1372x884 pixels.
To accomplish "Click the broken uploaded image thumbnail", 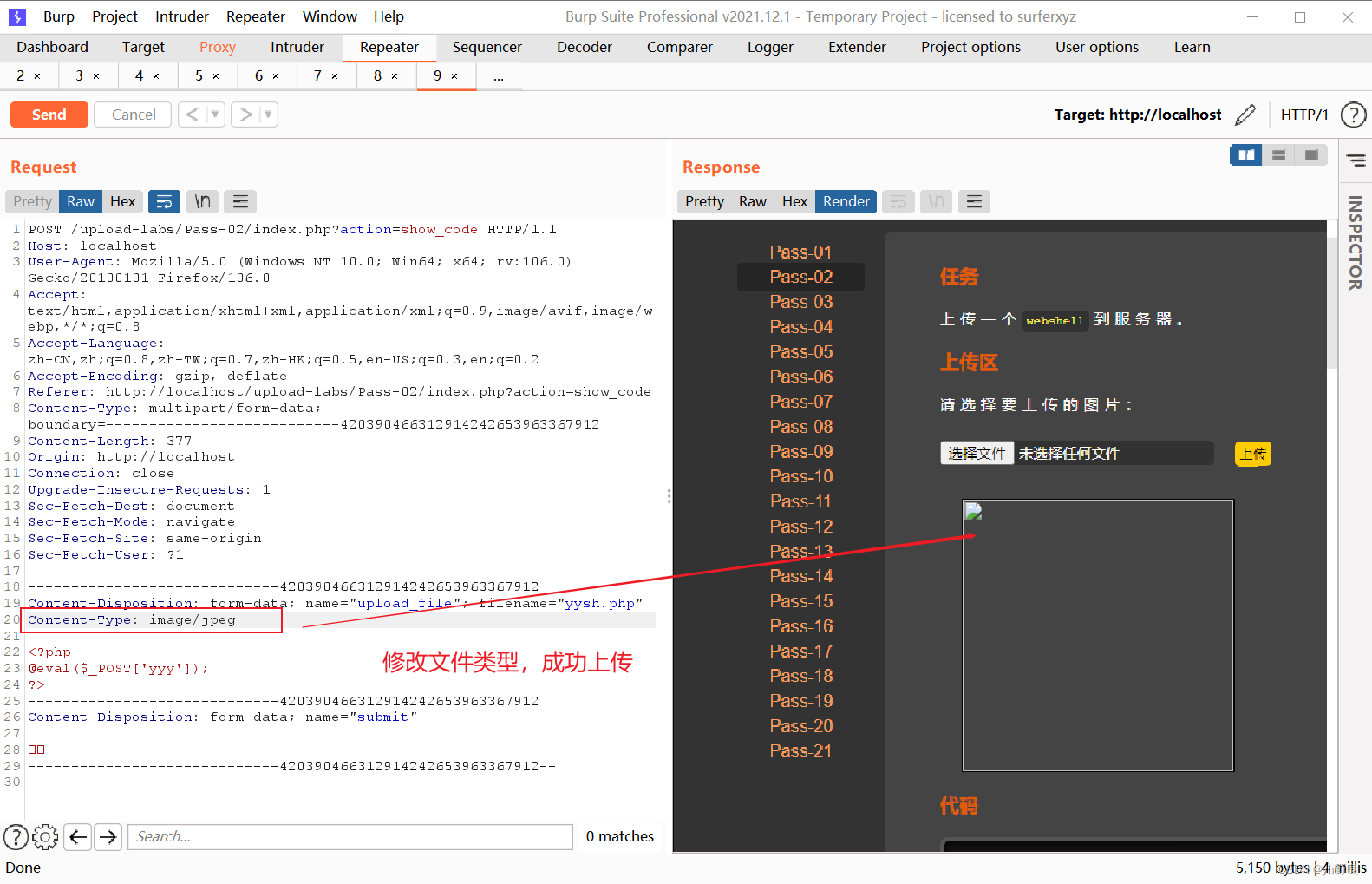I will 1097,635.
